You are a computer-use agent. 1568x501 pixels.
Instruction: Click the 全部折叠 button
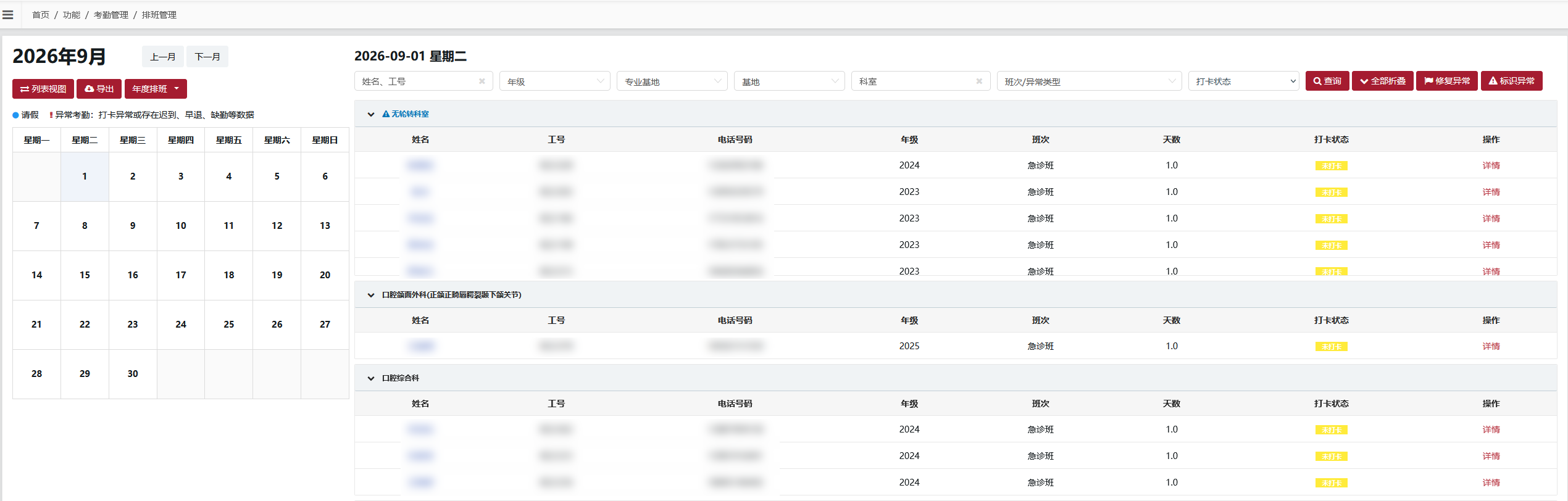coord(1383,81)
